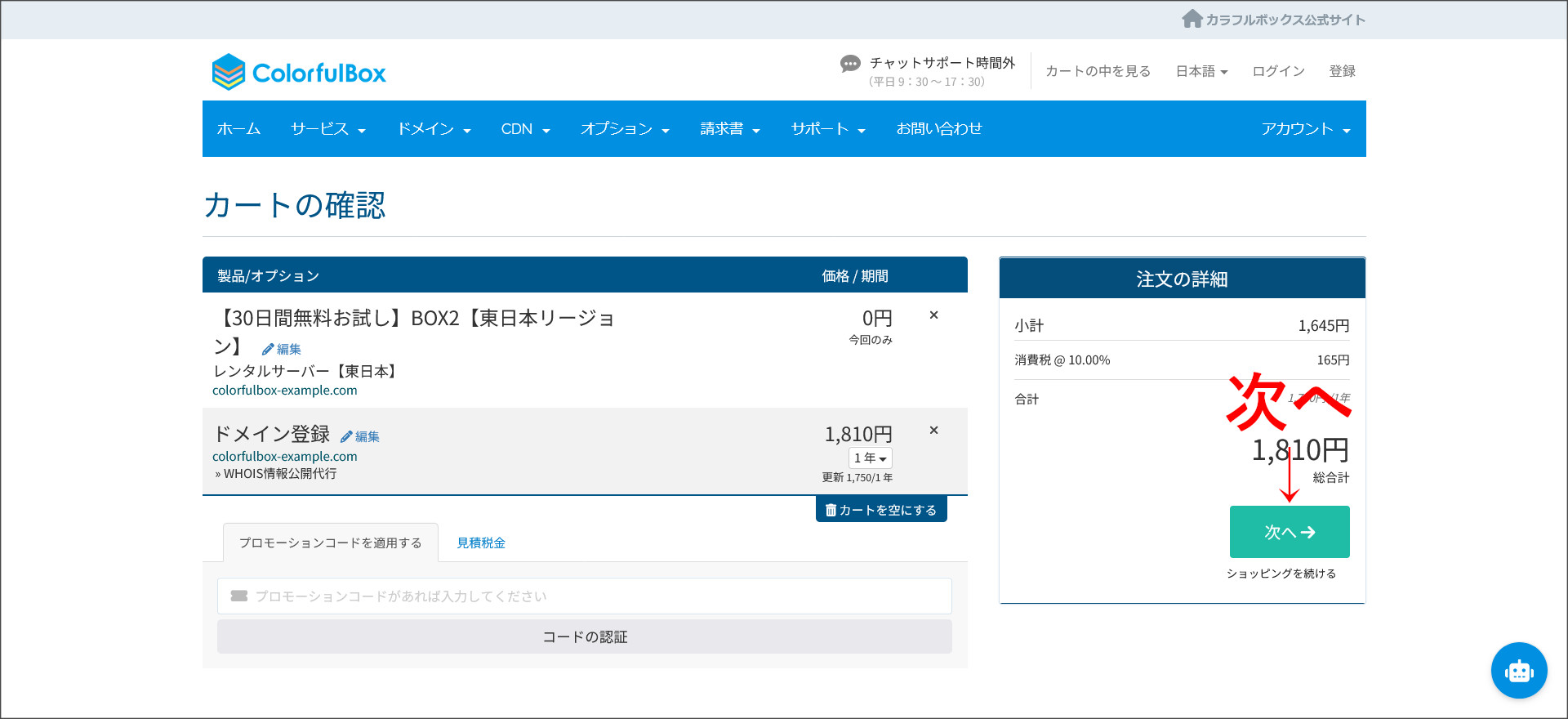Click the ColorfulBox logo
This screenshot has width=1568, height=719.
pos(299,73)
